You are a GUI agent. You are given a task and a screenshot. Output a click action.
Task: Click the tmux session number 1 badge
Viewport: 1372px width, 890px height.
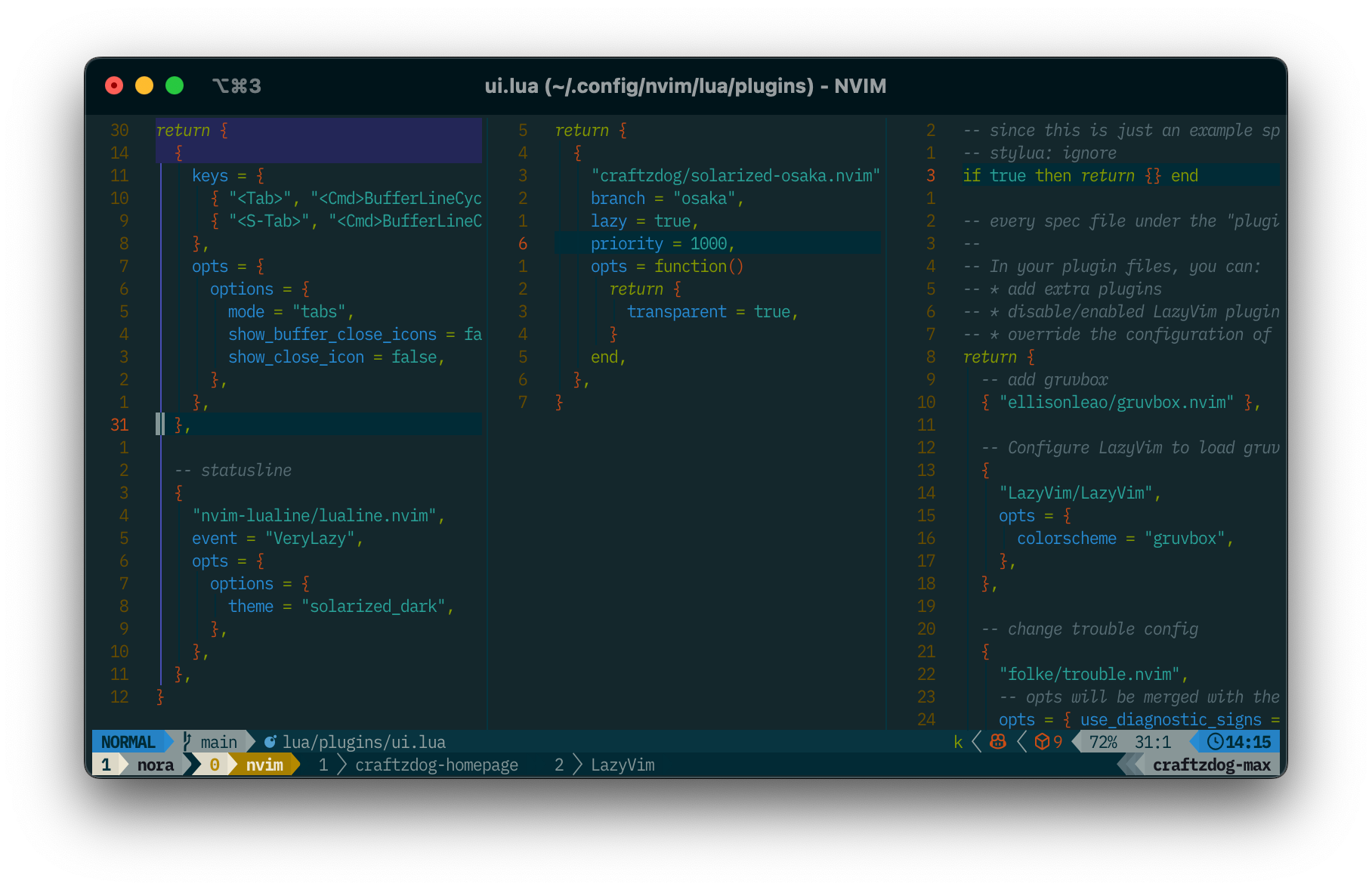106,765
